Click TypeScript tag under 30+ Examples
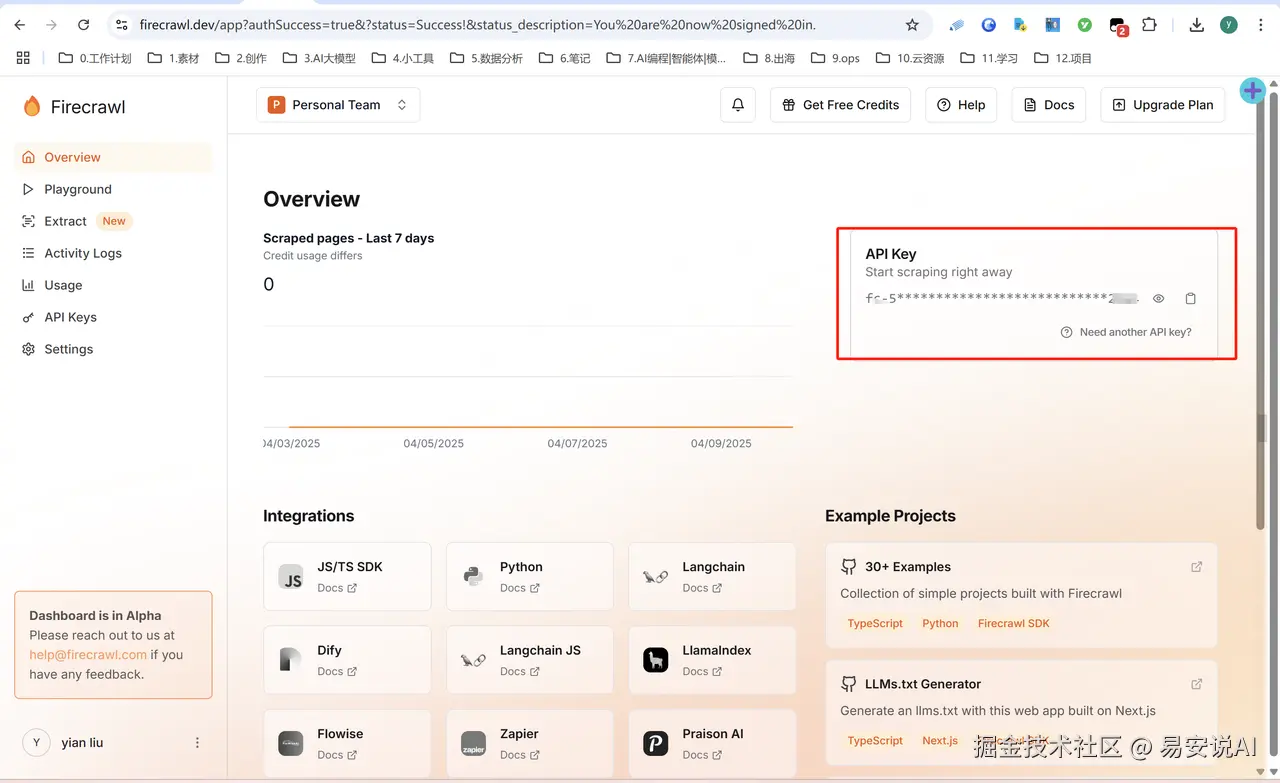 875,623
